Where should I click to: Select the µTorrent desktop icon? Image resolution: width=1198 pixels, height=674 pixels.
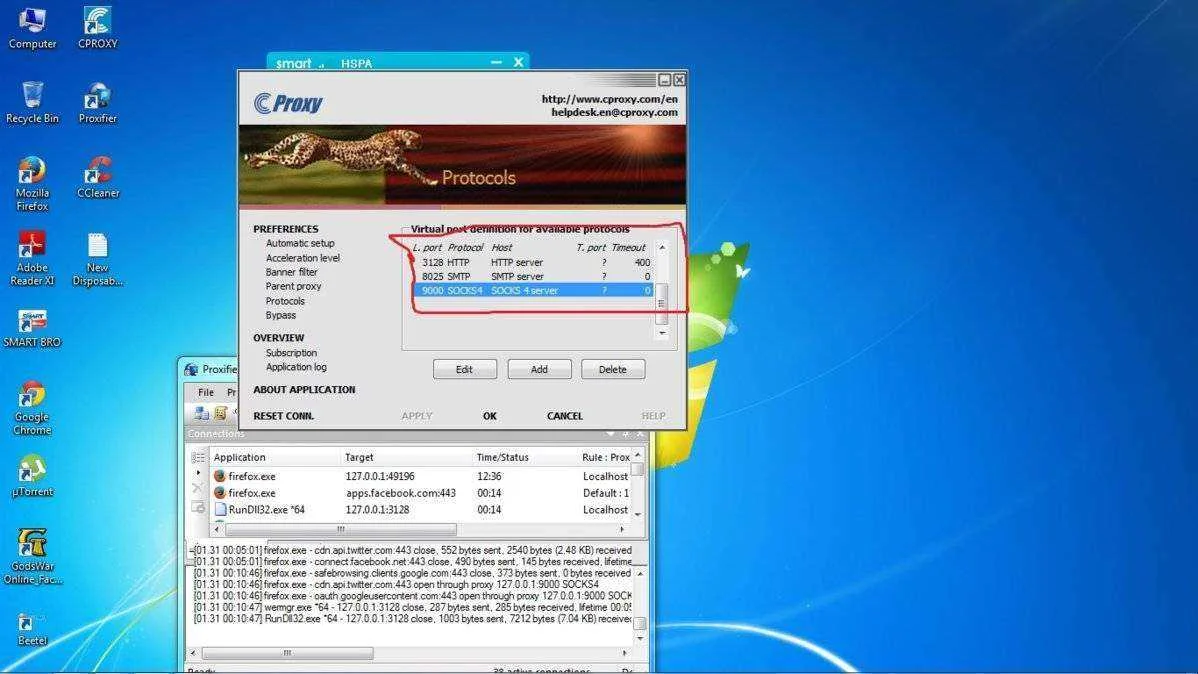32,476
